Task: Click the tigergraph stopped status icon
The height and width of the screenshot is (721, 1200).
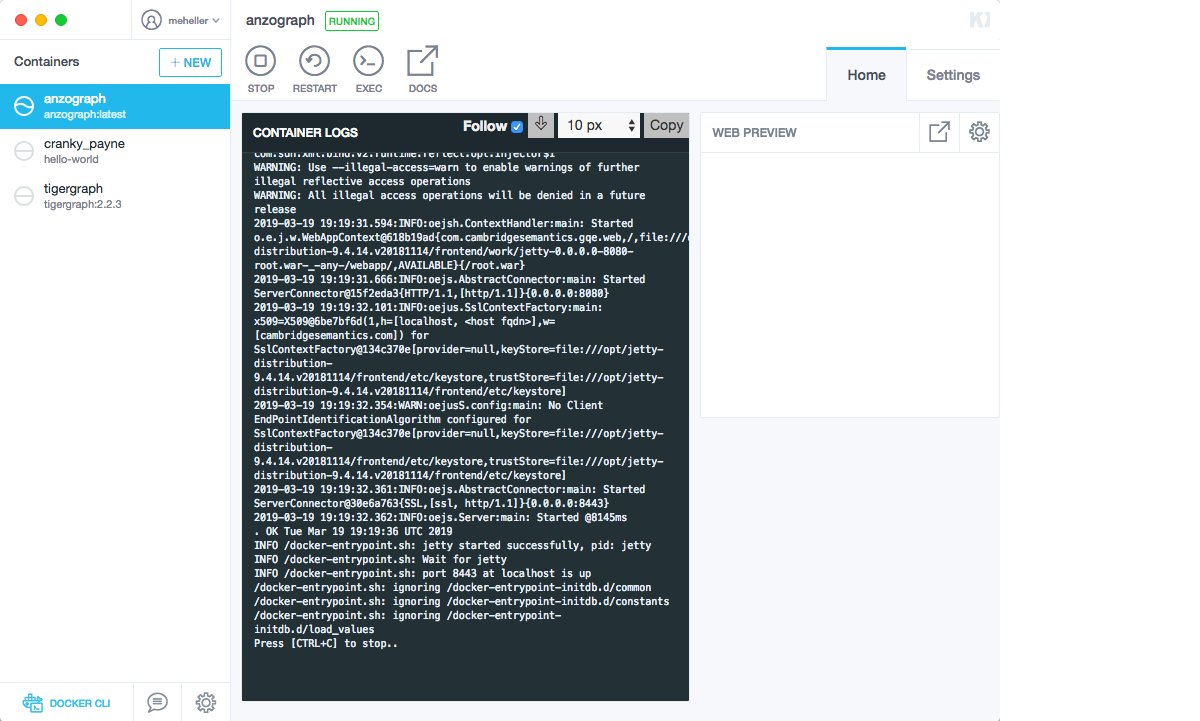Action: pyautogui.click(x=24, y=196)
